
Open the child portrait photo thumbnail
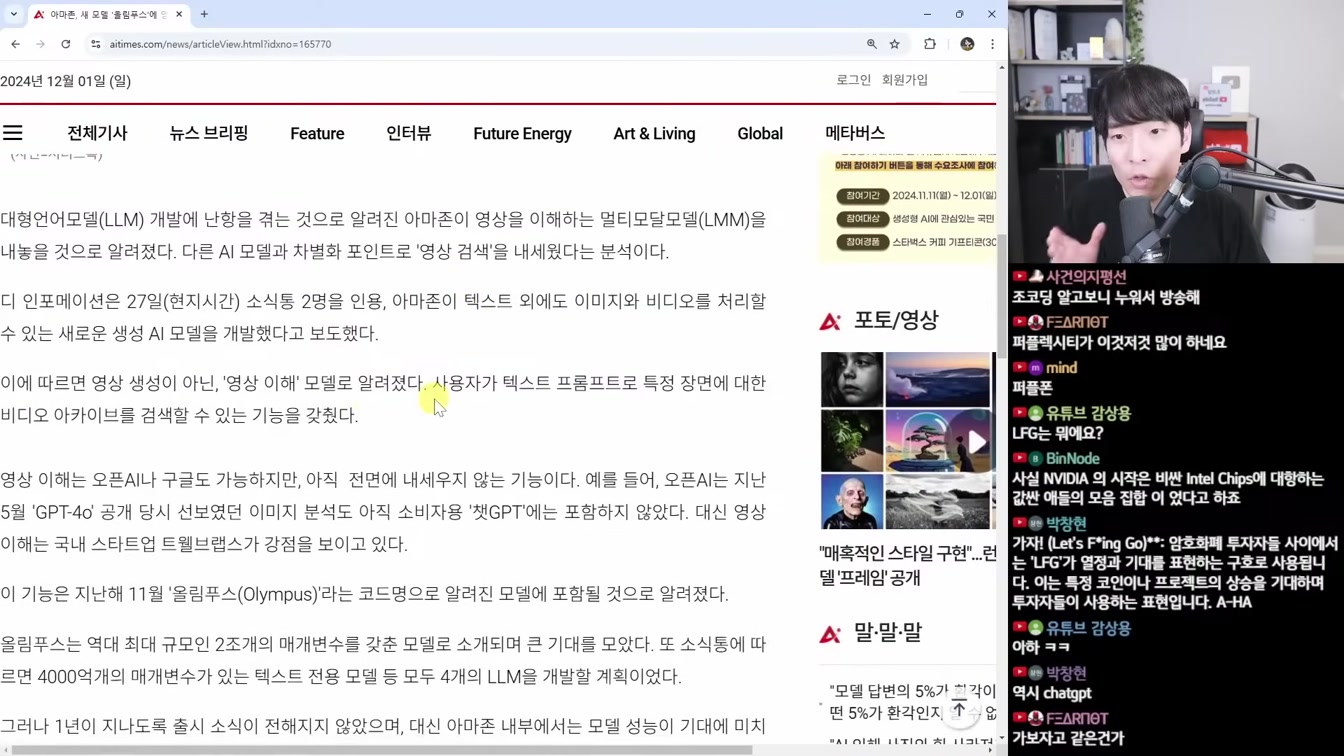[852, 380]
